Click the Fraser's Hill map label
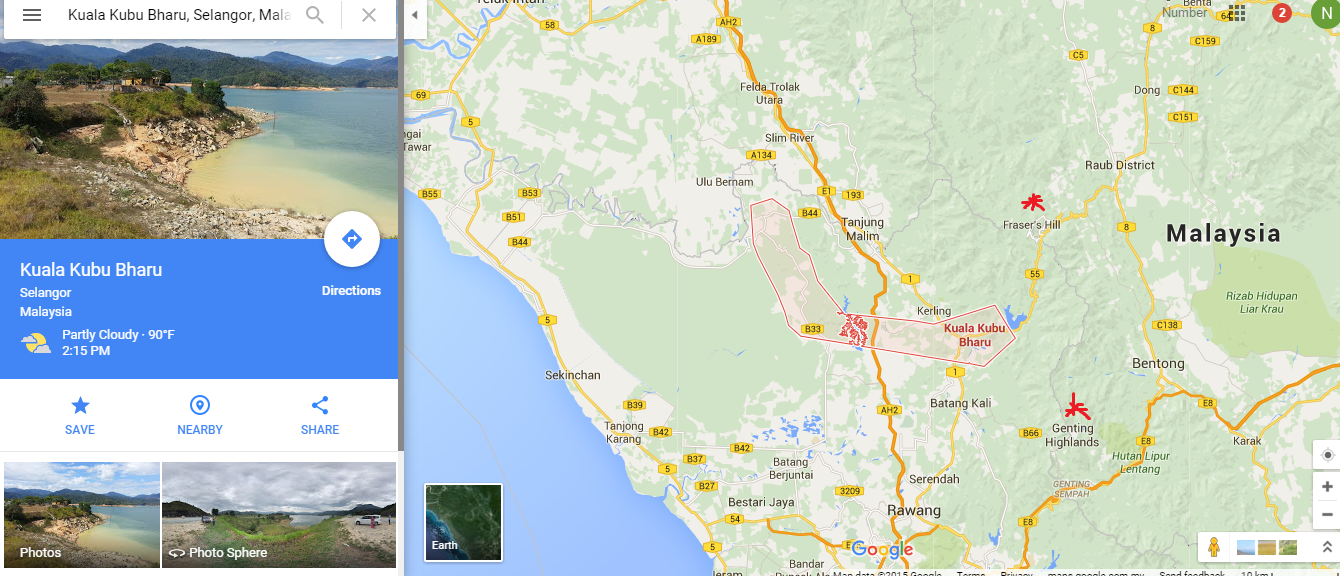 click(x=1031, y=225)
